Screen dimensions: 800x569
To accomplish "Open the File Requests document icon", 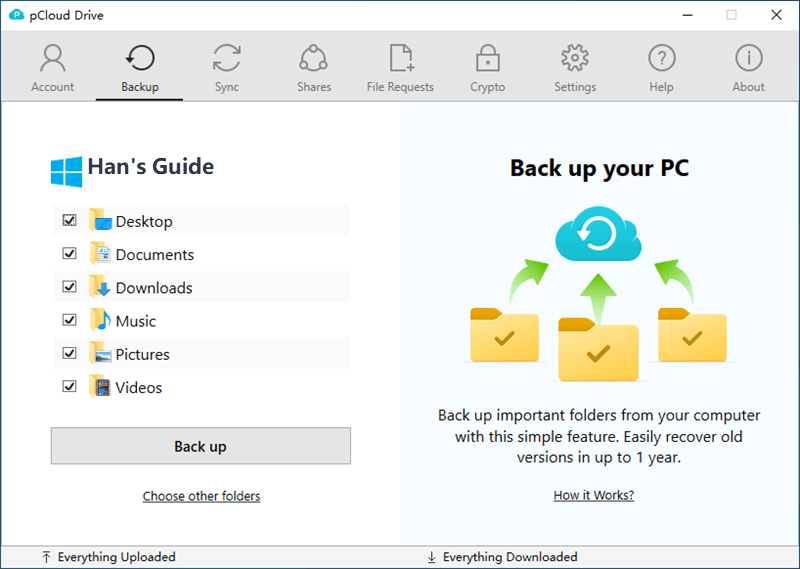I will point(402,58).
